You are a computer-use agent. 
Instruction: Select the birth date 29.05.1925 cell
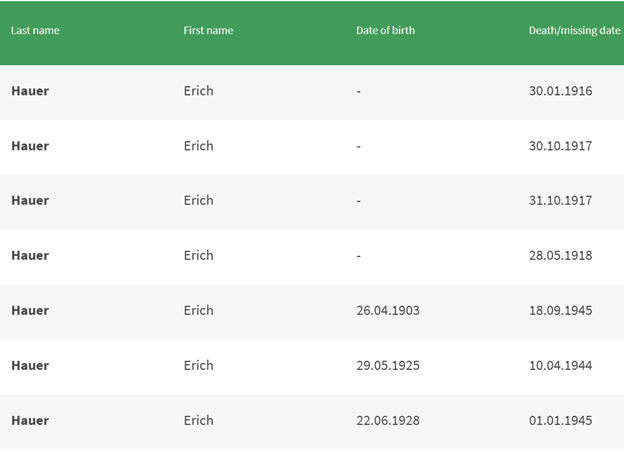tap(388, 365)
